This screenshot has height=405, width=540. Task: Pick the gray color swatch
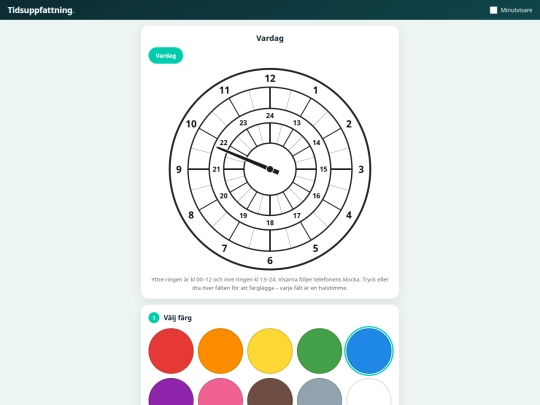(319, 393)
